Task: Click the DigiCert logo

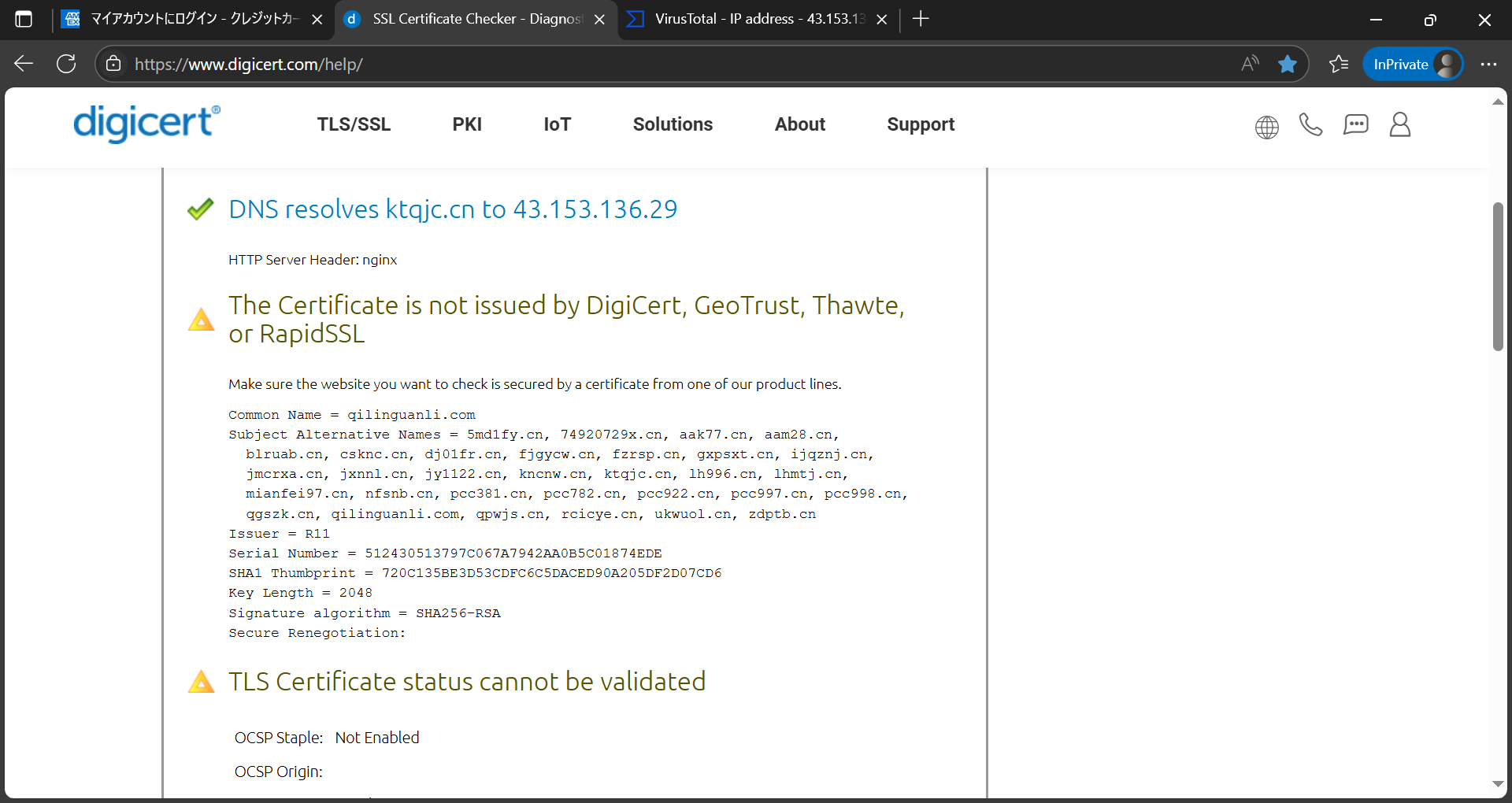Action: coord(146,124)
